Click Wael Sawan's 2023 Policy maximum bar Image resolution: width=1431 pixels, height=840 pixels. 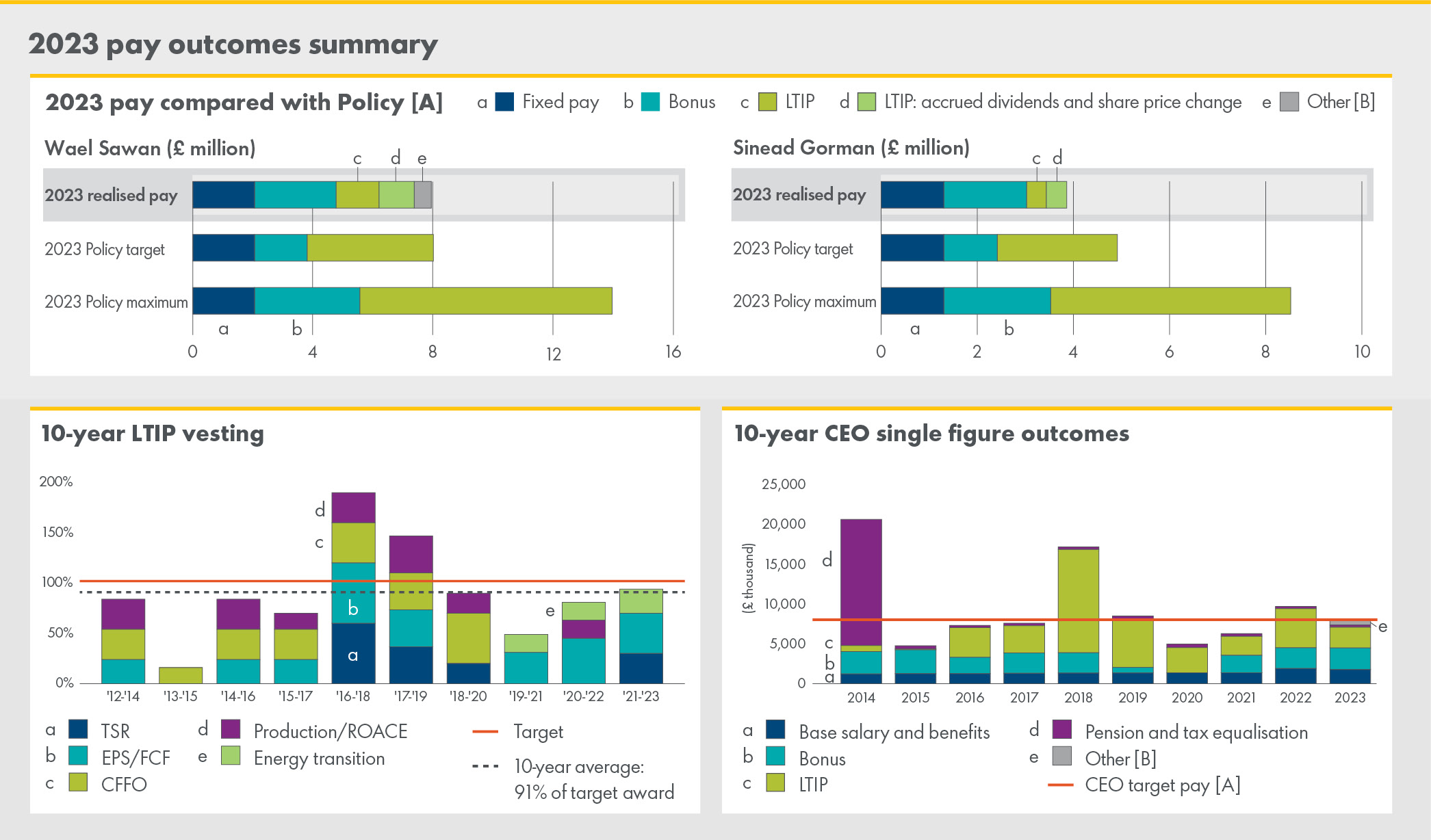click(402, 301)
